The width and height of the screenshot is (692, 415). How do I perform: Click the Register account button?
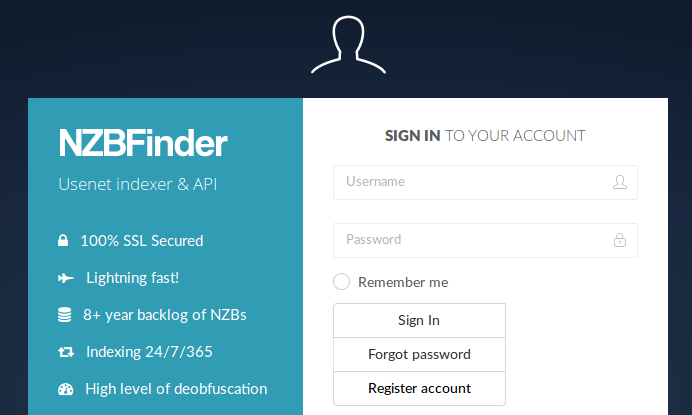[419, 389]
